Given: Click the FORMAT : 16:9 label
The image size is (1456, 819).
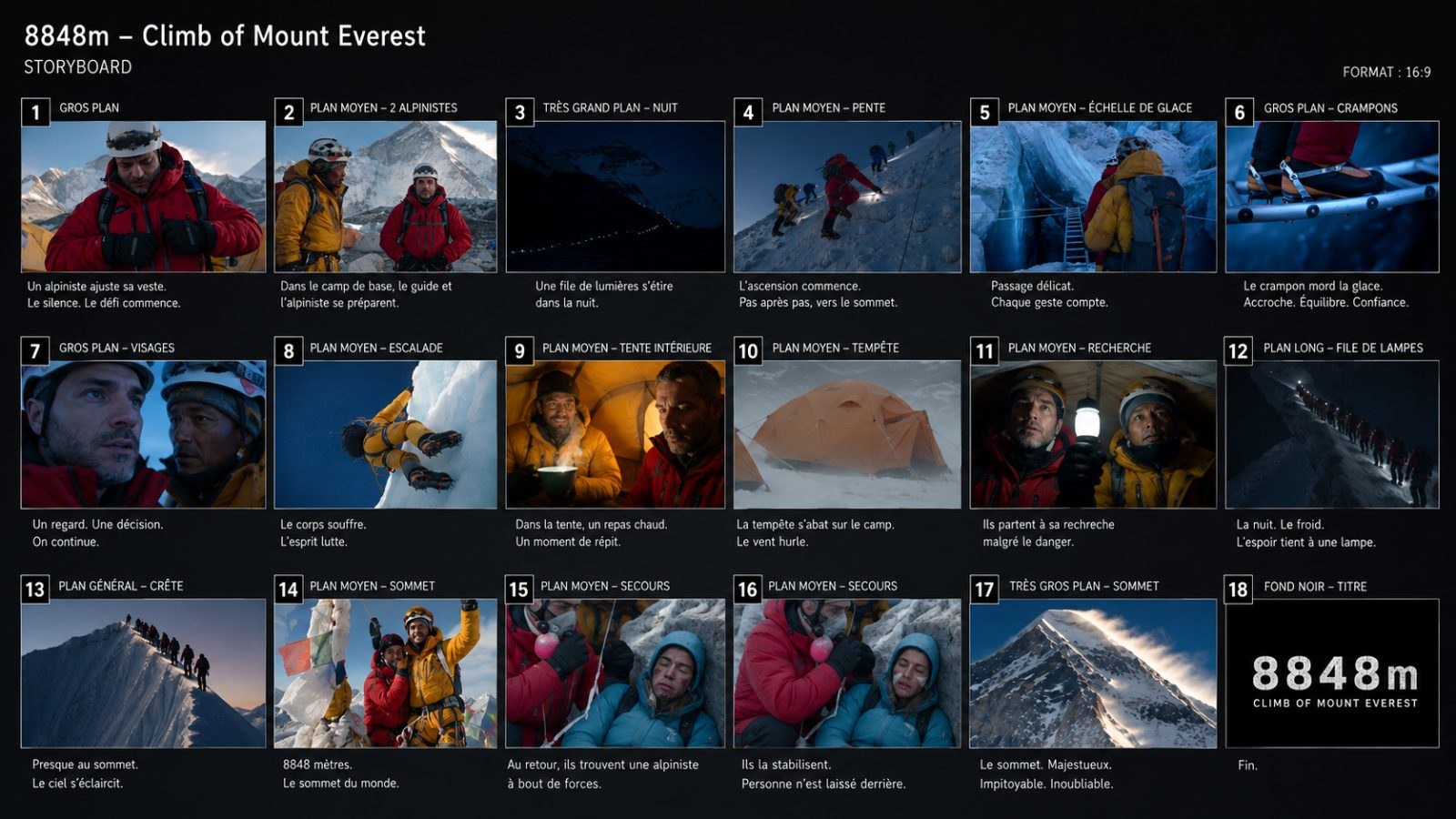Looking at the screenshot, I should pyautogui.click(x=1386, y=72).
